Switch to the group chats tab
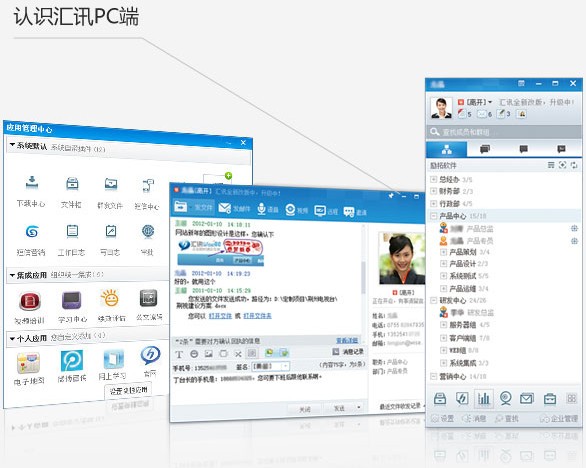This screenshot has height=468, width=586. 485,150
